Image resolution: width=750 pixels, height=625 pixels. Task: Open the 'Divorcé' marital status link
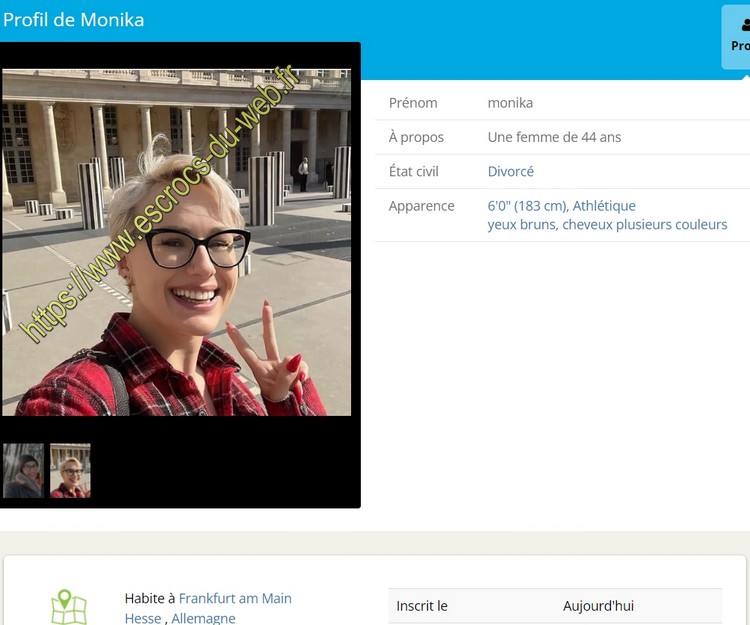coord(510,172)
